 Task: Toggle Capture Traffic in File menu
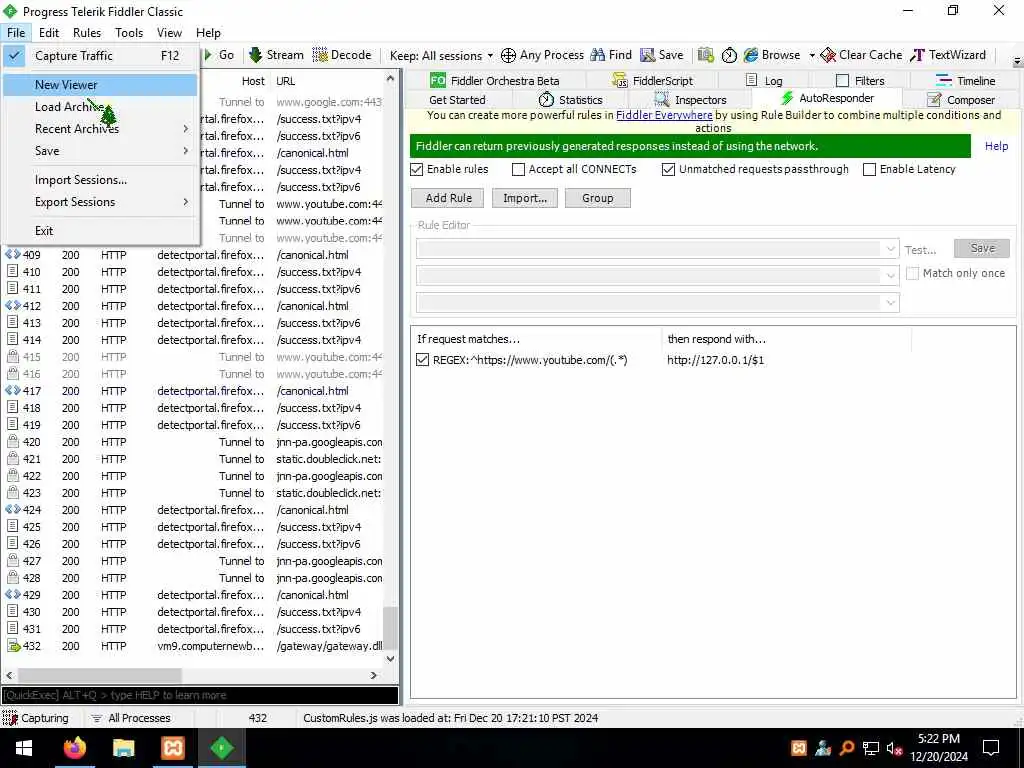[99, 56]
